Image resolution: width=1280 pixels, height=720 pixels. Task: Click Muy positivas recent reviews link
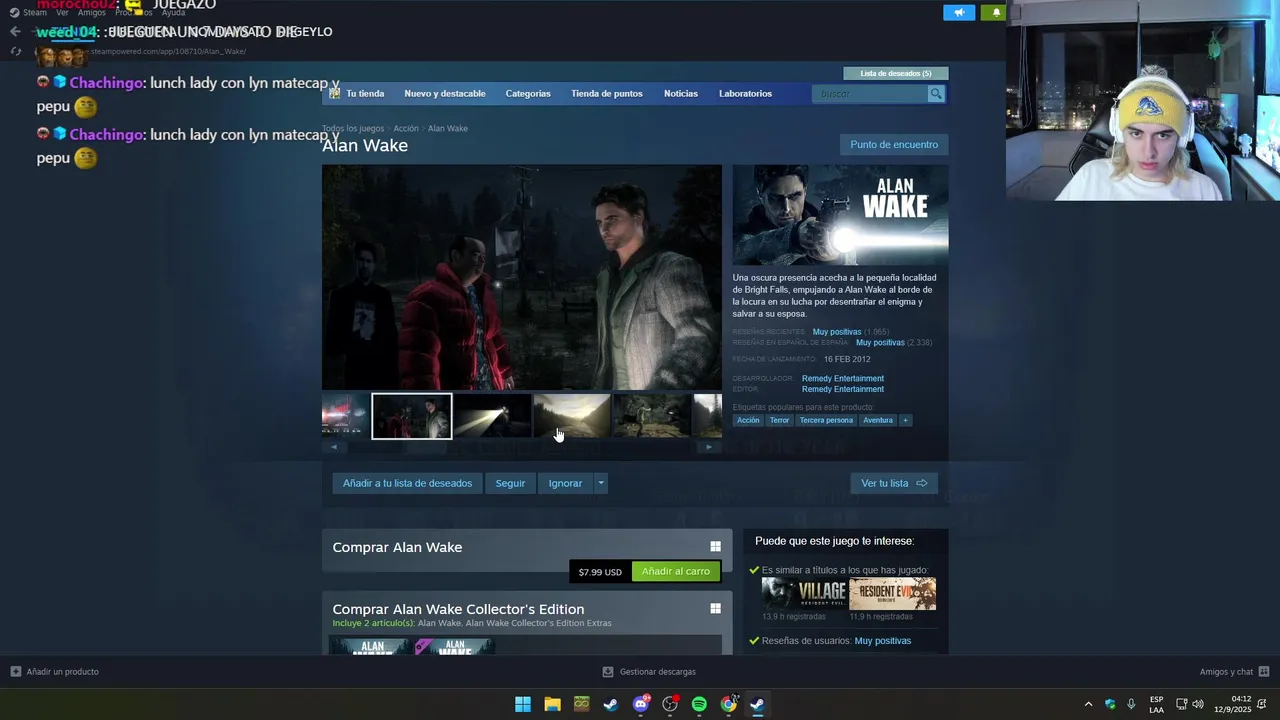[837, 332]
